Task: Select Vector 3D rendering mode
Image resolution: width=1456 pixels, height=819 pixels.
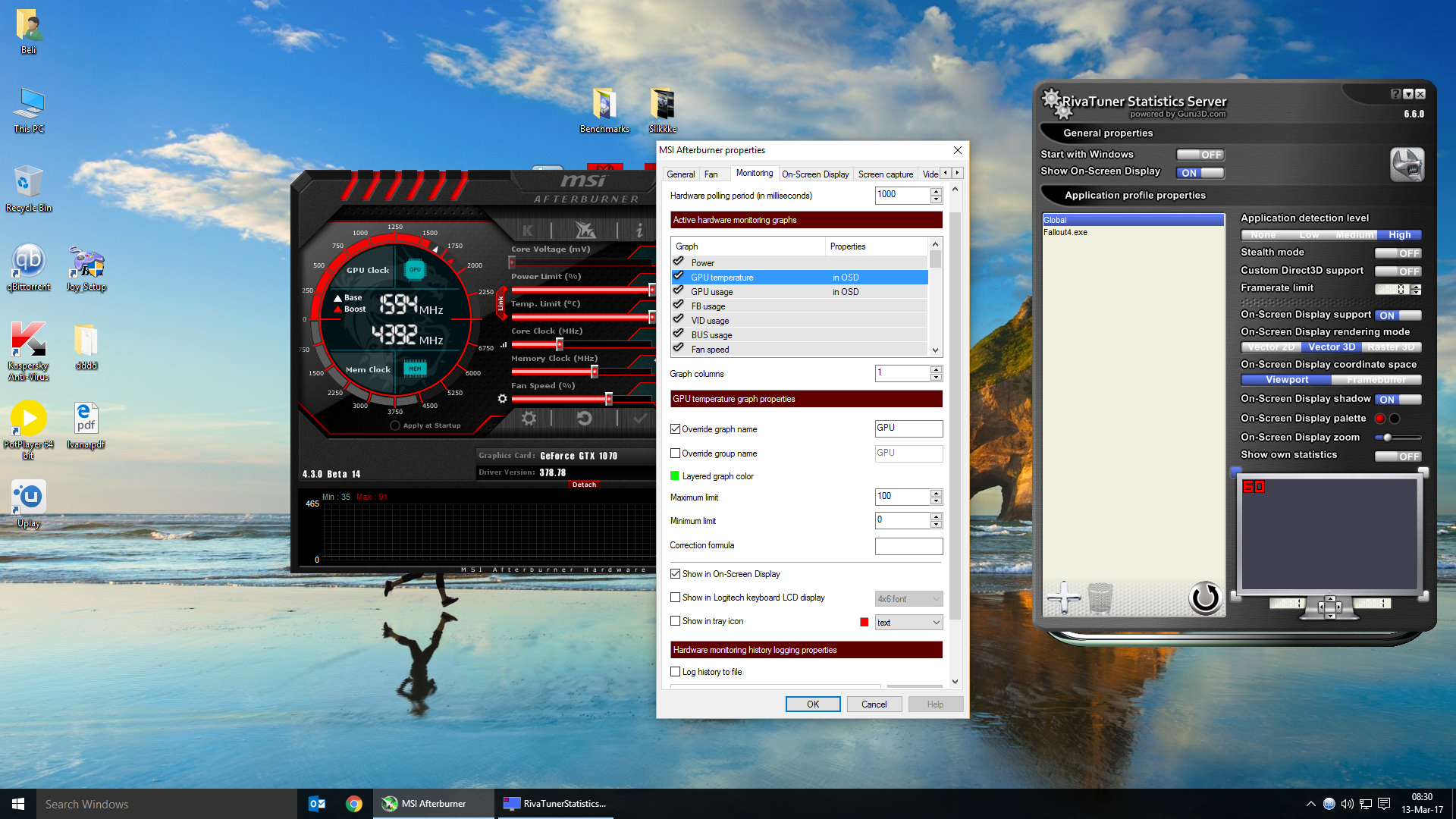Action: pyautogui.click(x=1331, y=347)
